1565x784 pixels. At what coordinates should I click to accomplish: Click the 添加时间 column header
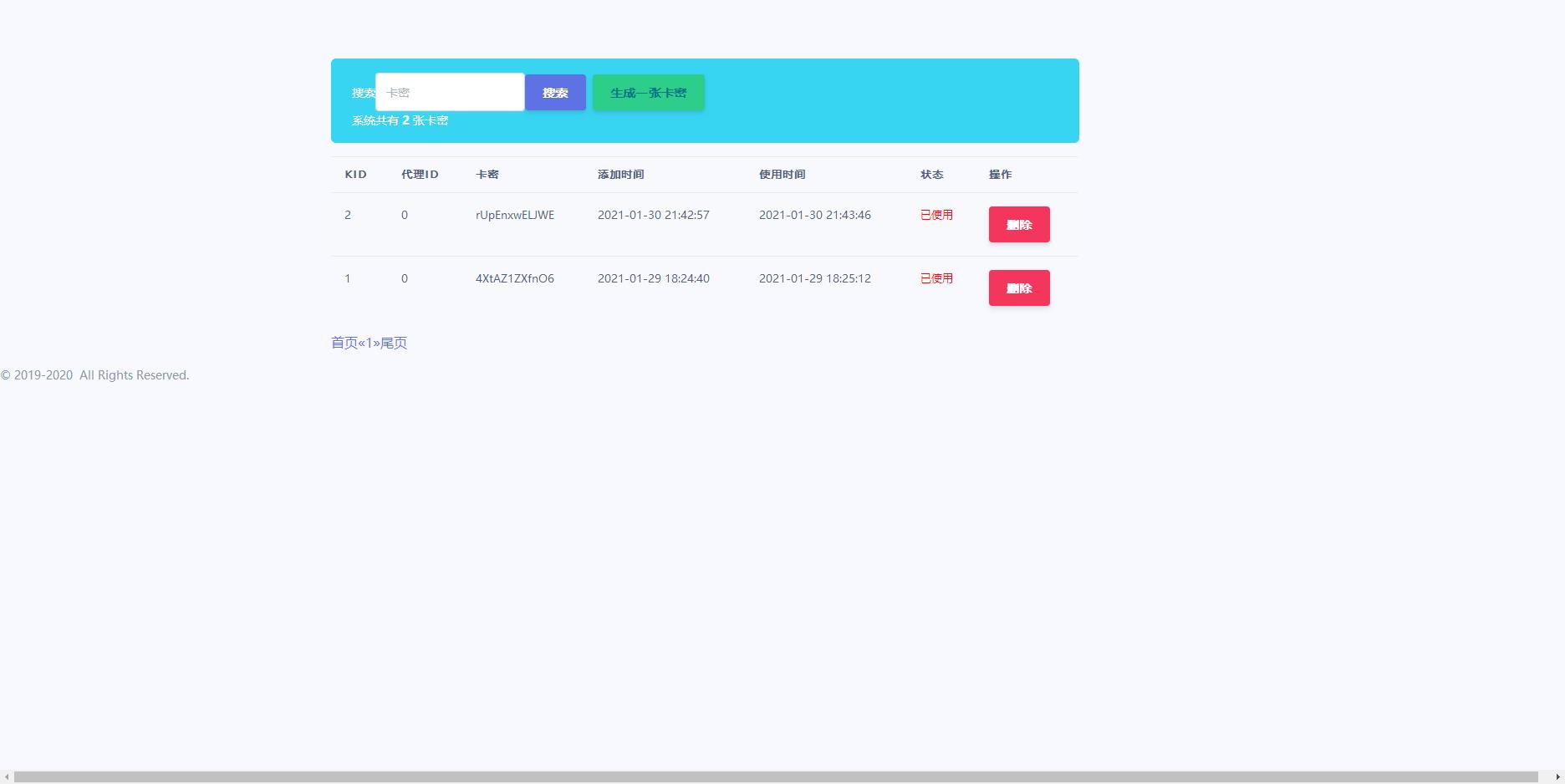tap(620, 175)
